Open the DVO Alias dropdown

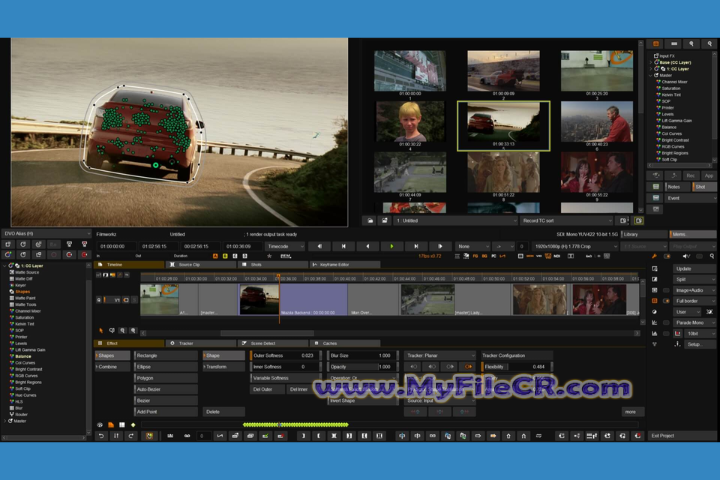pyautogui.click(x=45, y=233)
